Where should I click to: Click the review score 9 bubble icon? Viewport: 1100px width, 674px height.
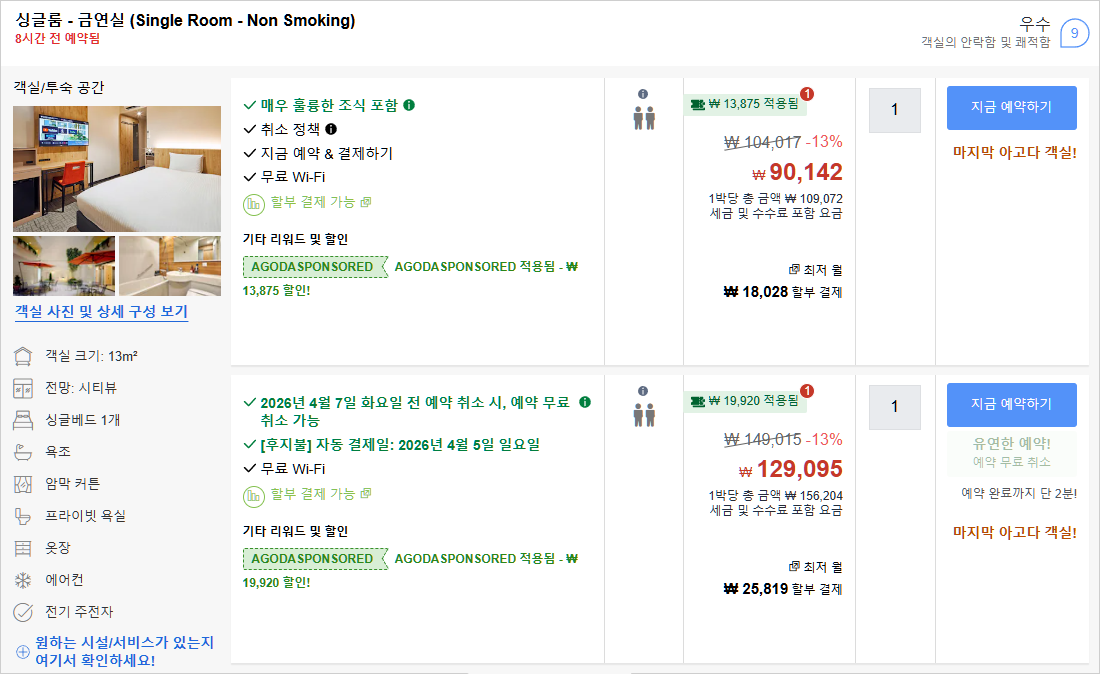pos(1074,33)
